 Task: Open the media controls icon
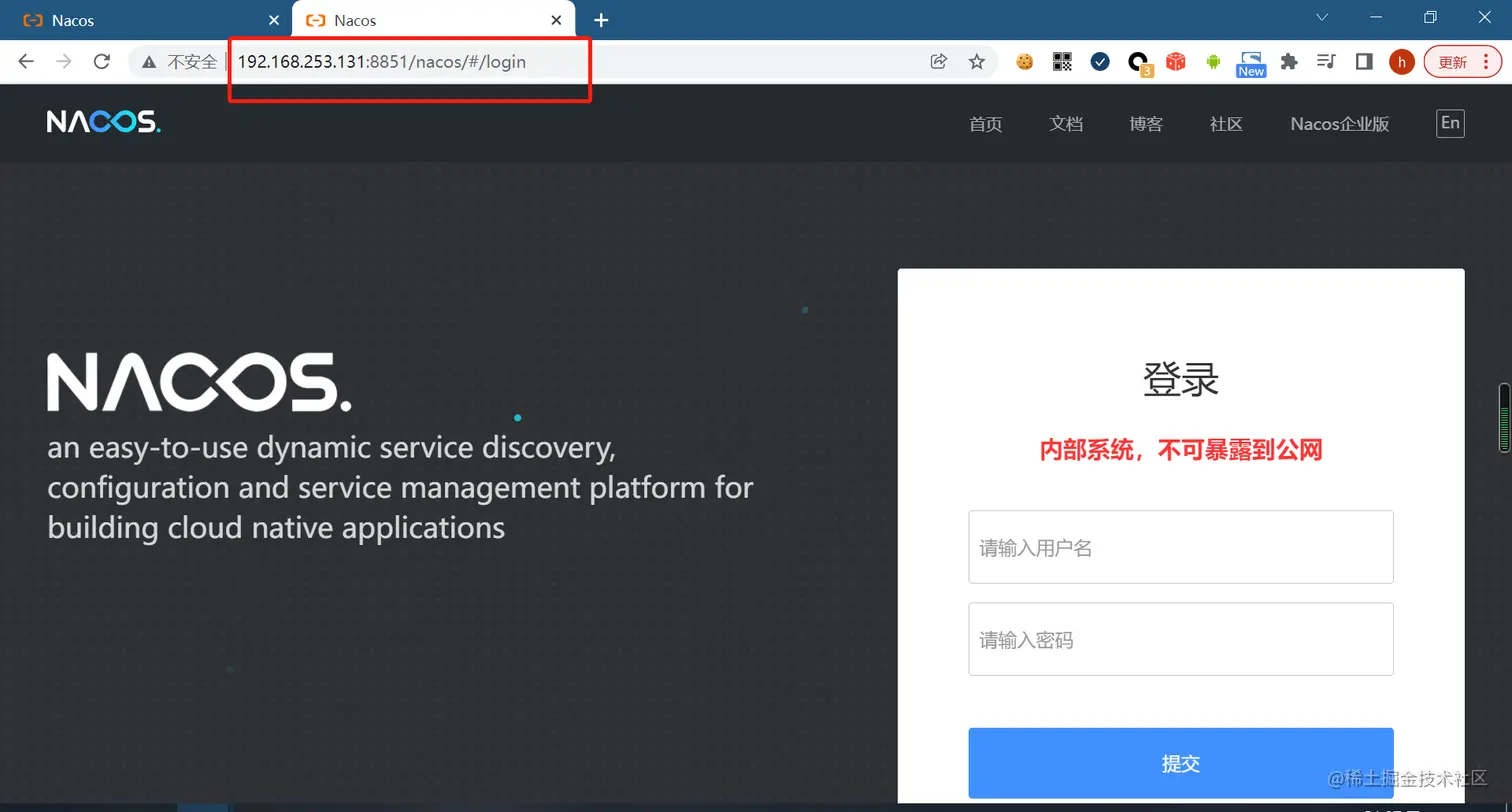tap(1326, 62)
